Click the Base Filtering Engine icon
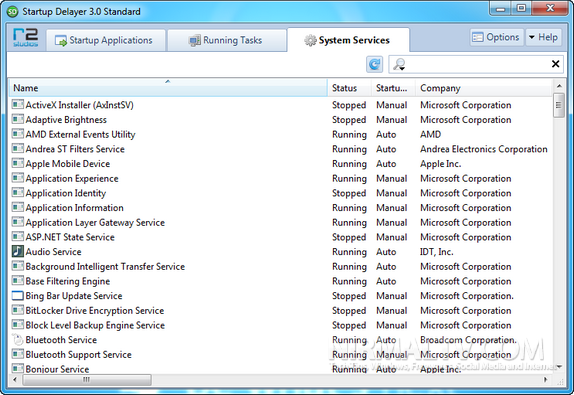 point(18,280)
